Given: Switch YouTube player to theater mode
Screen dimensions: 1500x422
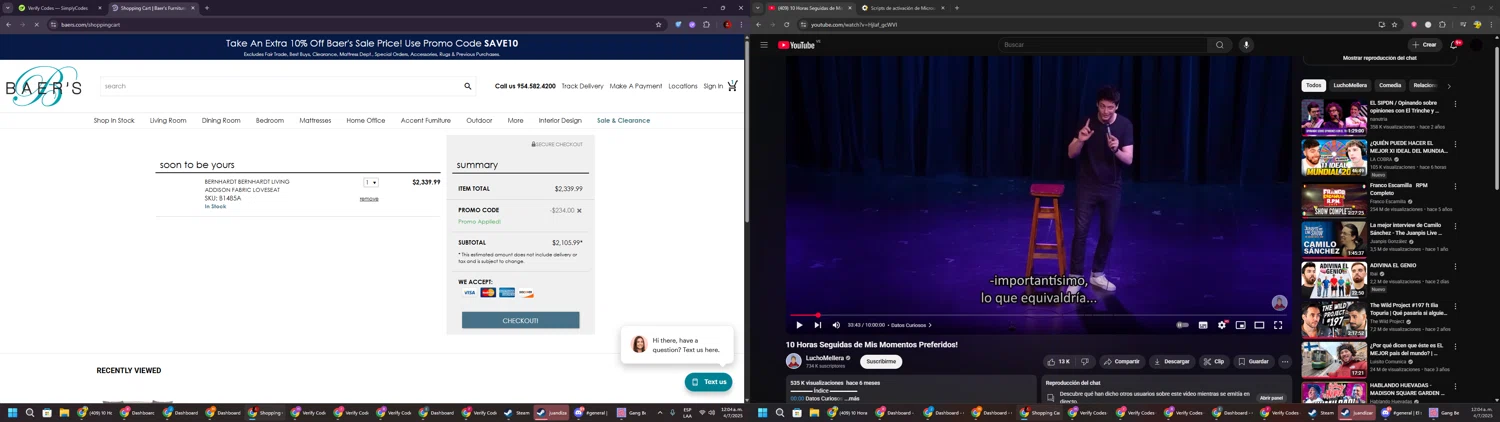Looking at the screenshot, I should (x=1259, y=325).
